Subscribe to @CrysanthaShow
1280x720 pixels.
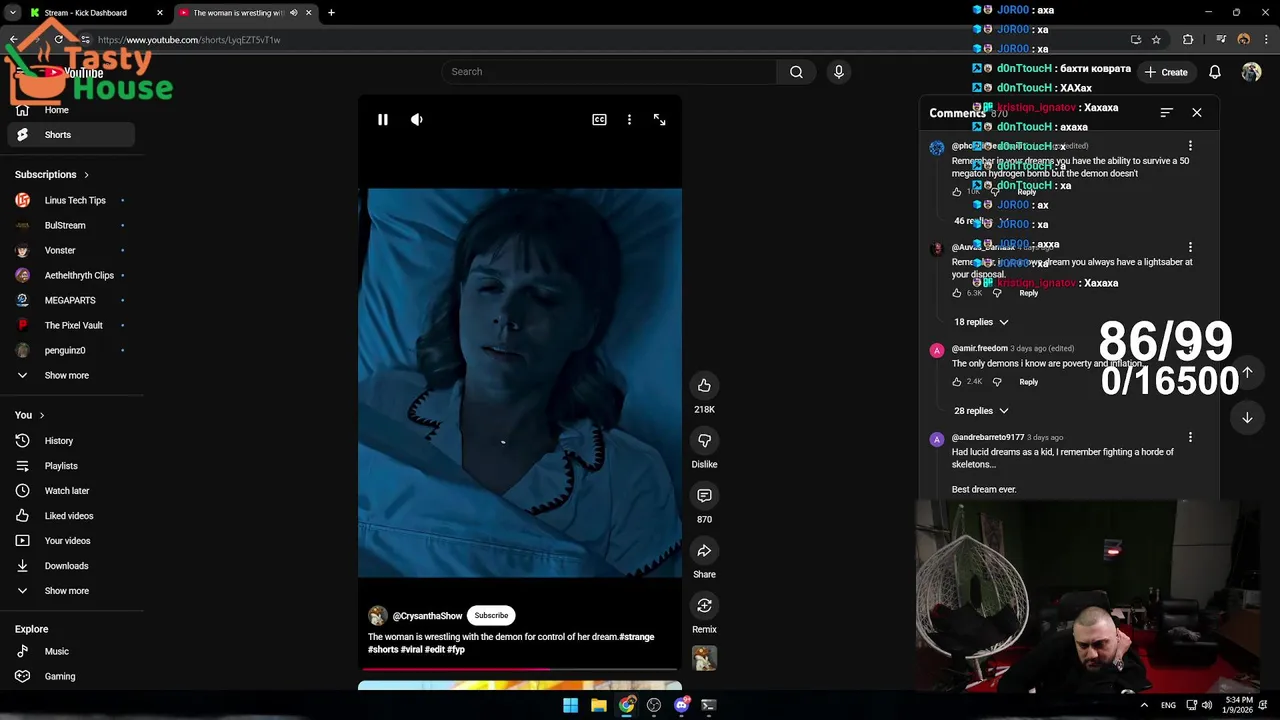tap(491, 616)
